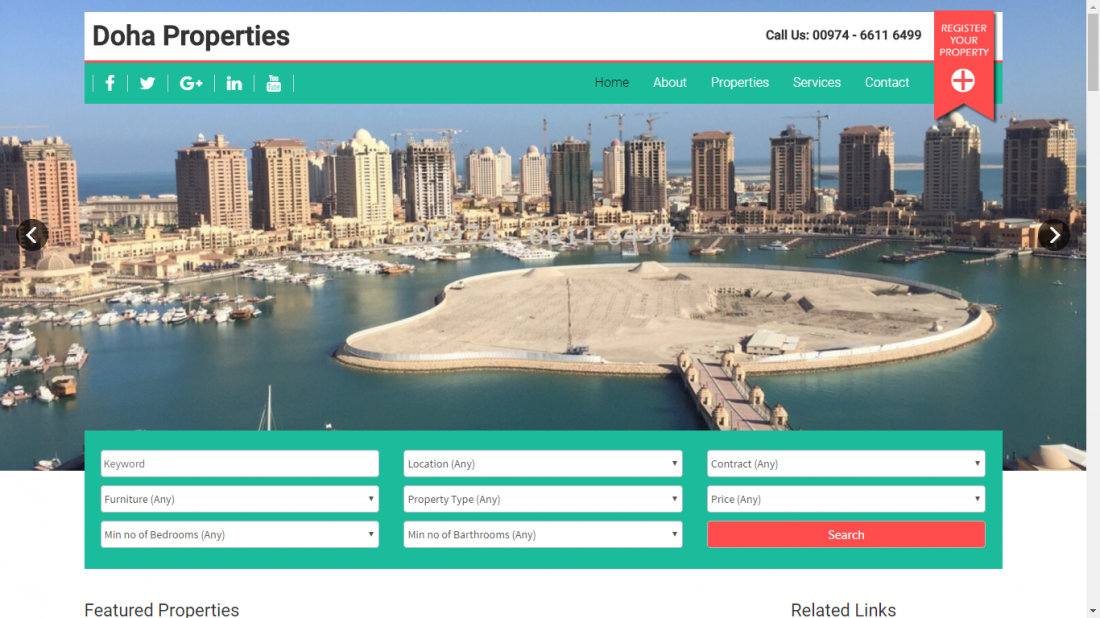Expand the Min no of Barthrooms dropdown

[543, 535]
